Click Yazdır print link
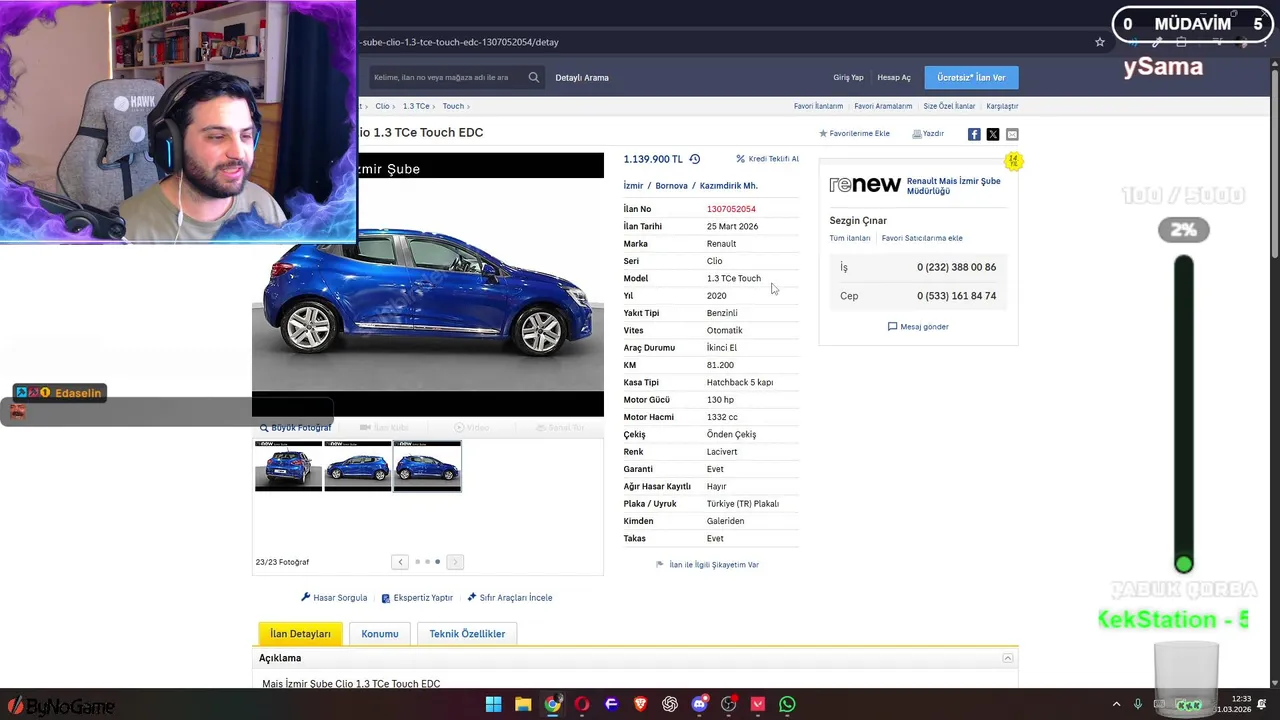 pyautogui.click(x=928, y=133)
